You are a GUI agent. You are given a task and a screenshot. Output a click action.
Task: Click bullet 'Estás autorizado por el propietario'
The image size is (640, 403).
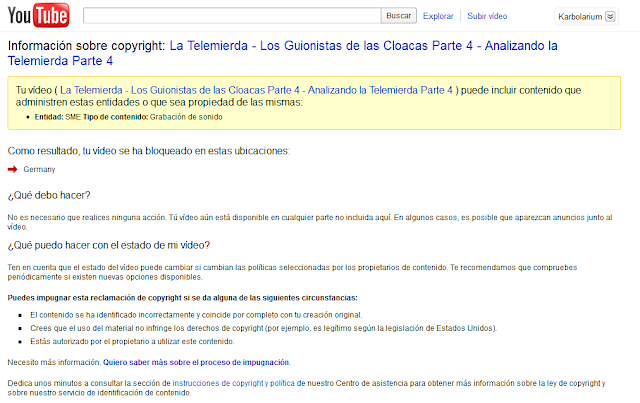[x=132, y=341]
